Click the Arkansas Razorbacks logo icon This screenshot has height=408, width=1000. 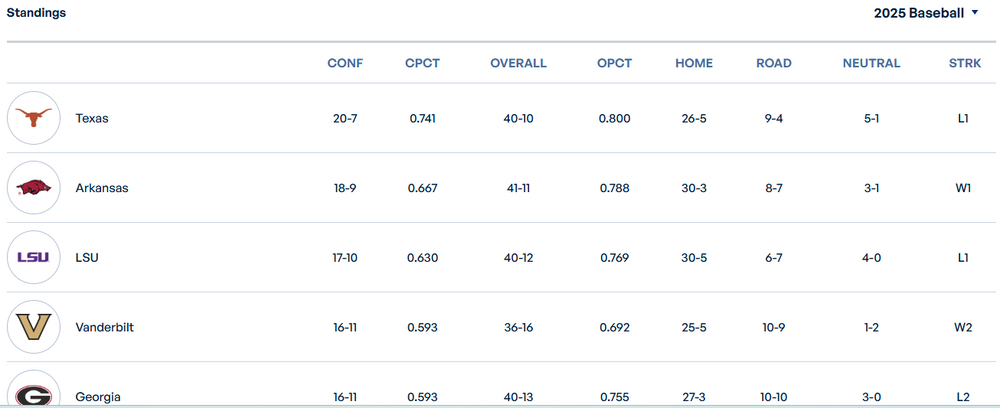pos(35,188)
